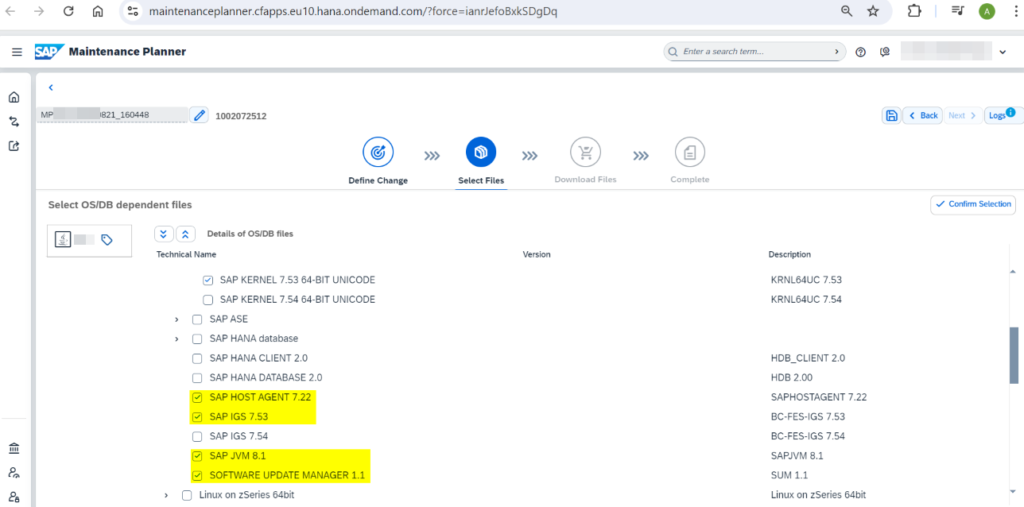This screenshot has width=1024, height=507.
Task: Expand the SAP HANA database node
Action: tap(177, 339)
